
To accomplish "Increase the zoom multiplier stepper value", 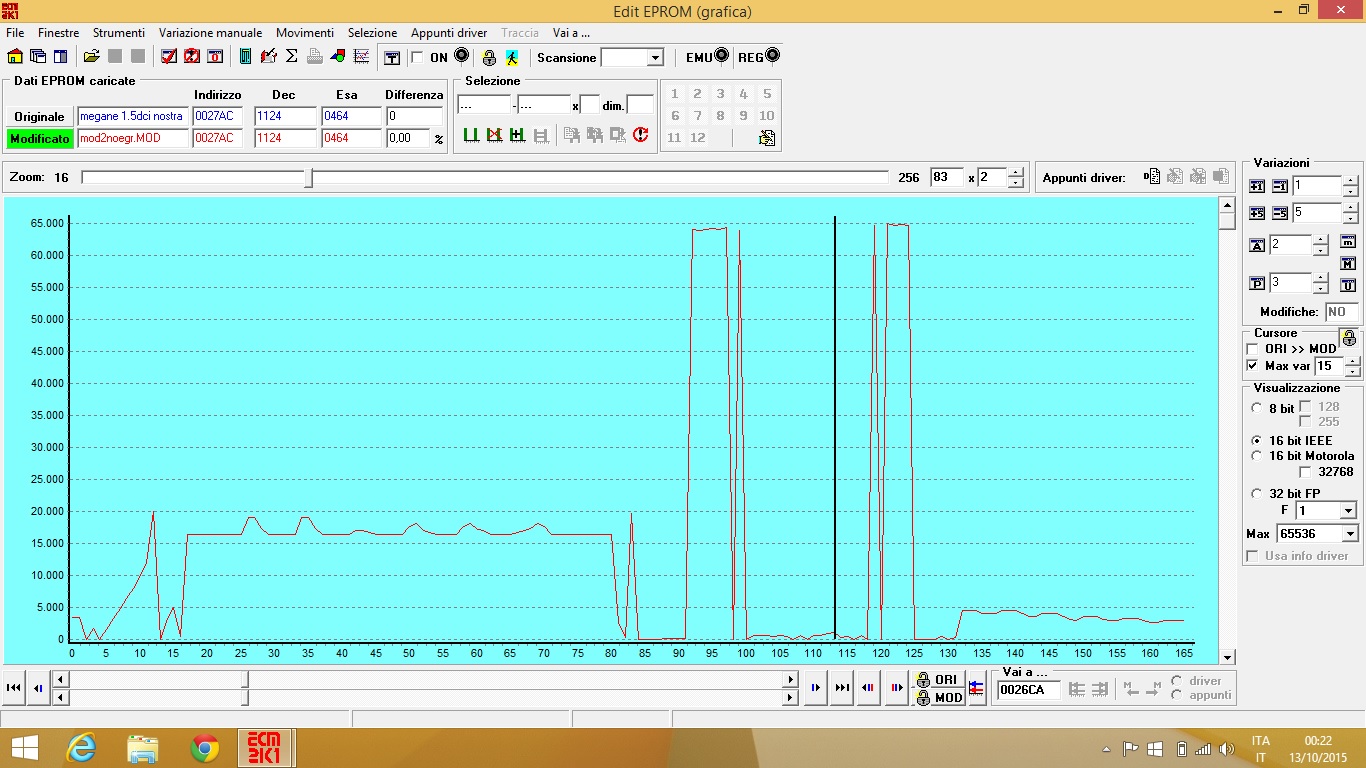I will tap(1016, 172).
